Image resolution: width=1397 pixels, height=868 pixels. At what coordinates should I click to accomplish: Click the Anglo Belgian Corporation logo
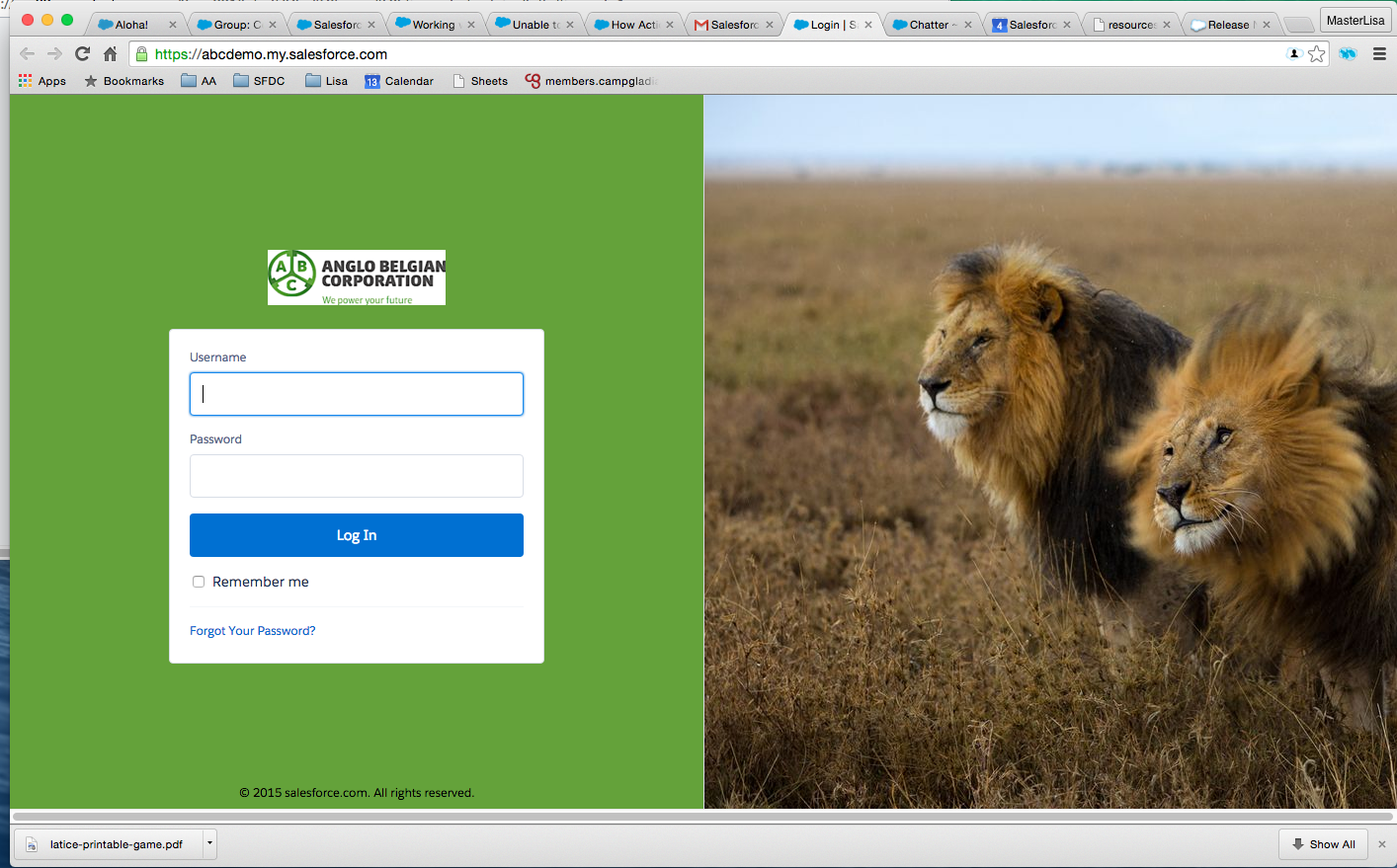357,277
